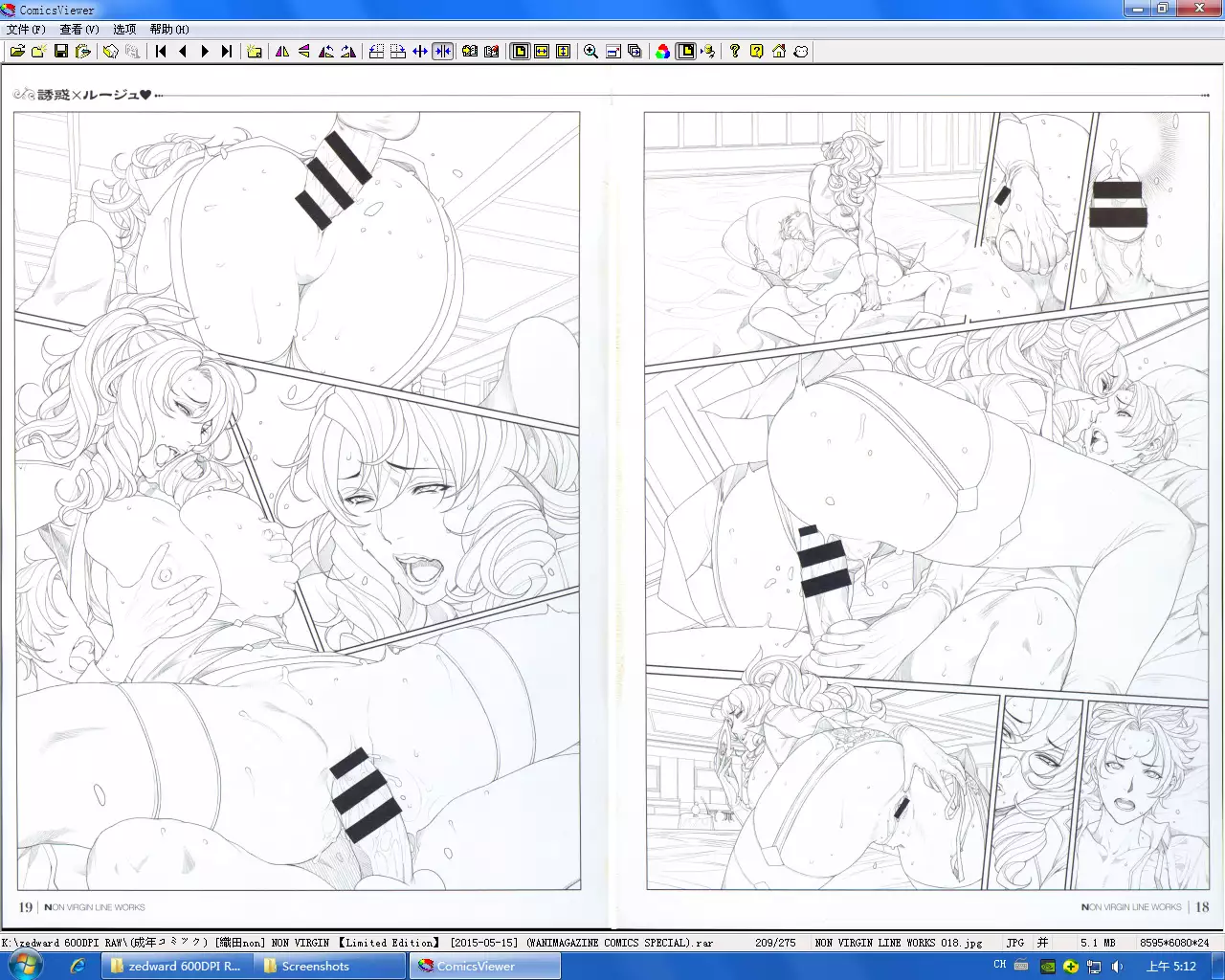Image resolution: width=1225 pixels, height=980 pixels.
Task: Flip image horizontally with mirror icon
Action: [282, 52]
